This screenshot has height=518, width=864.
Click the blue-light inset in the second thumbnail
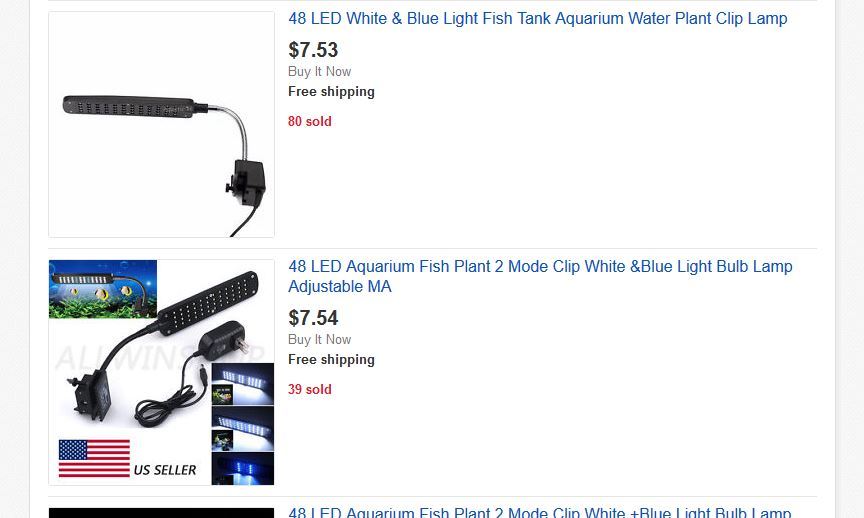(243, 467)
